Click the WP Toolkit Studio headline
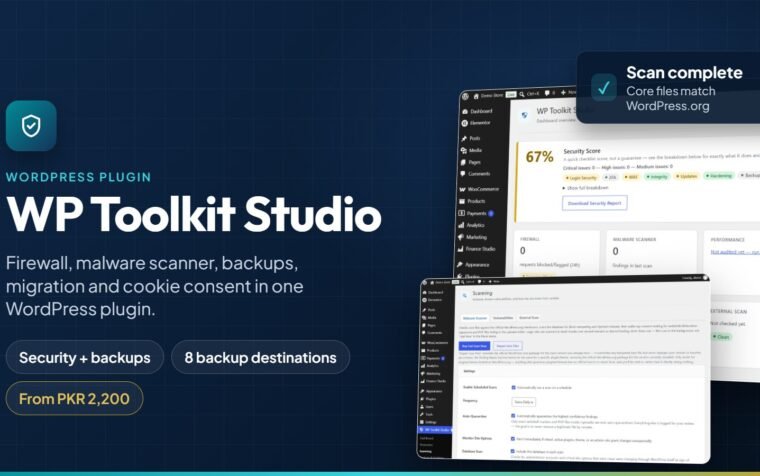 [194, 214]
